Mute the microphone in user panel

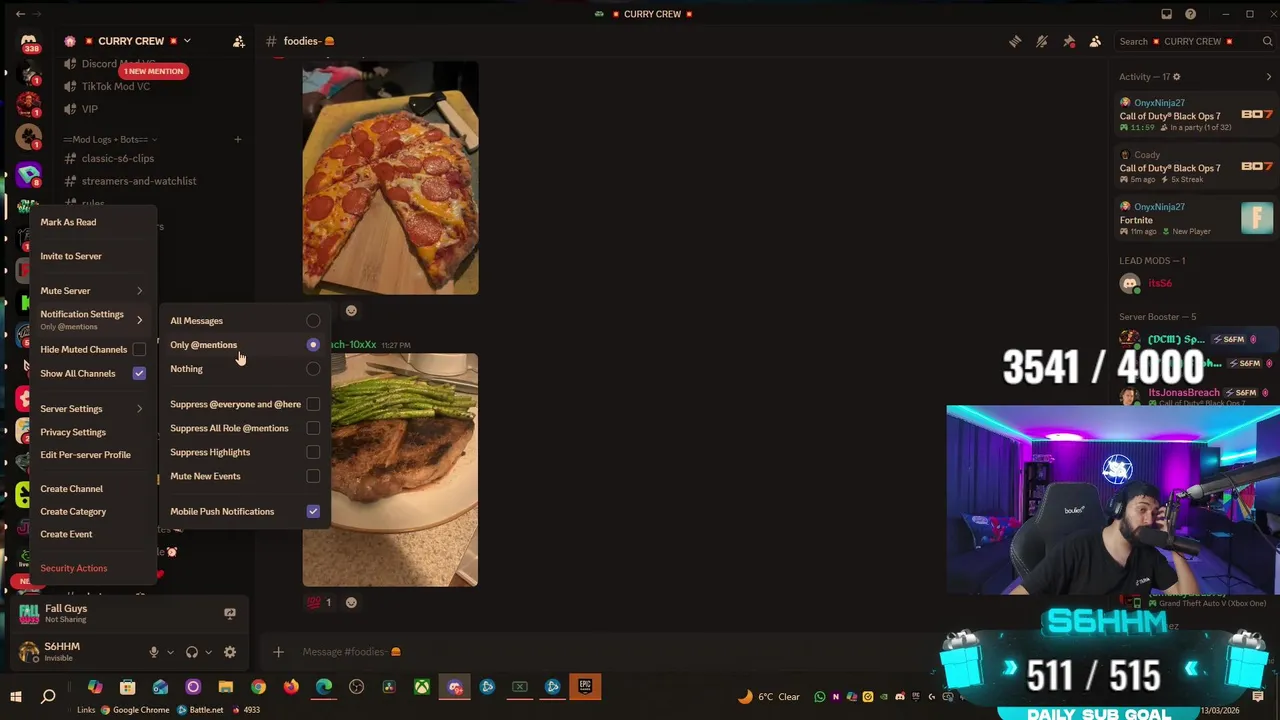pos(154,652)
